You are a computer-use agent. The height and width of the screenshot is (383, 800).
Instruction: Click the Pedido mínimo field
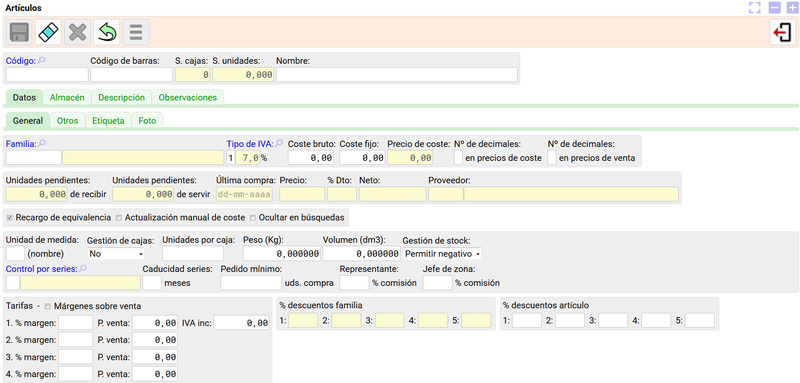[251, 283]
